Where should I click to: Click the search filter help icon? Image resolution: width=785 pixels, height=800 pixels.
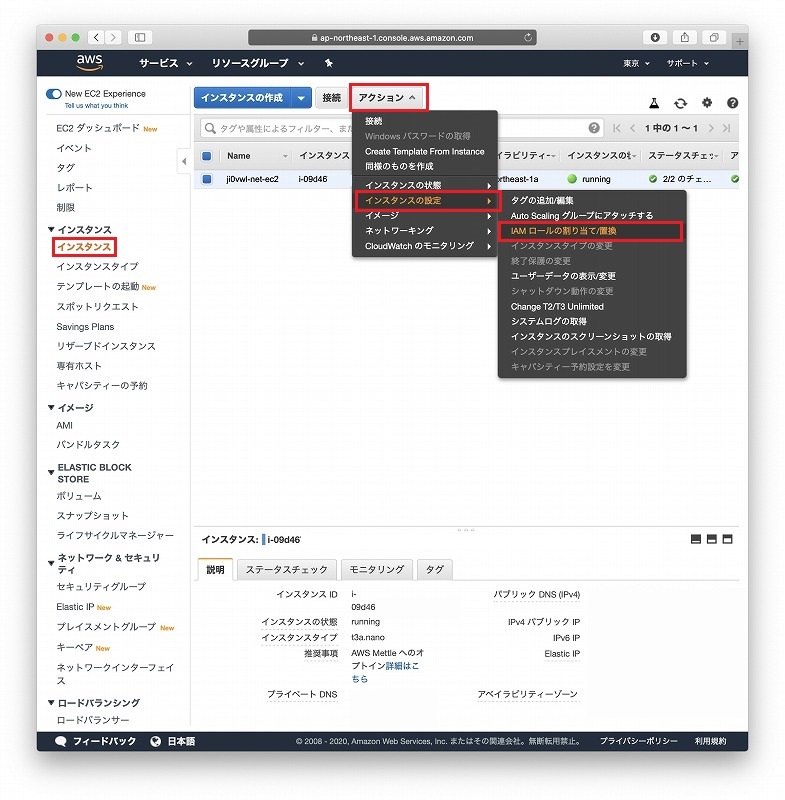594,128
